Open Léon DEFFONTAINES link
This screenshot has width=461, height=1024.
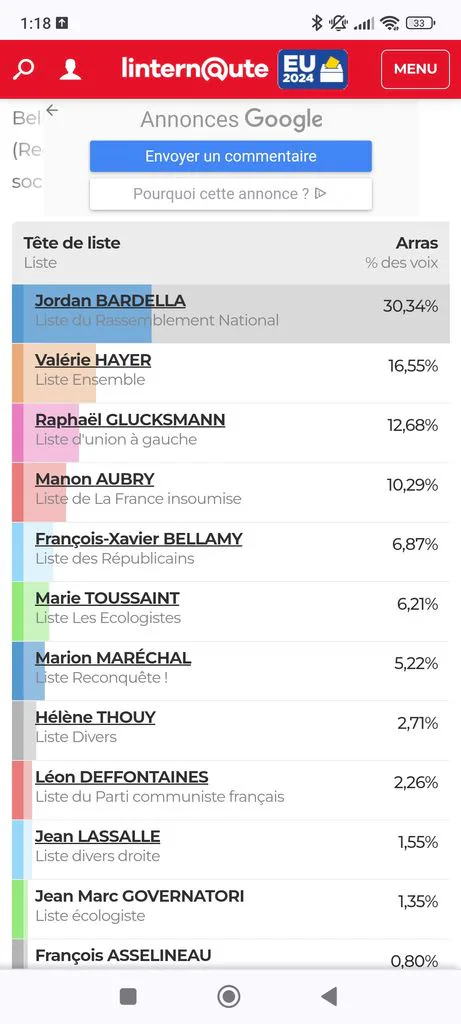click(x=121, y=777)
